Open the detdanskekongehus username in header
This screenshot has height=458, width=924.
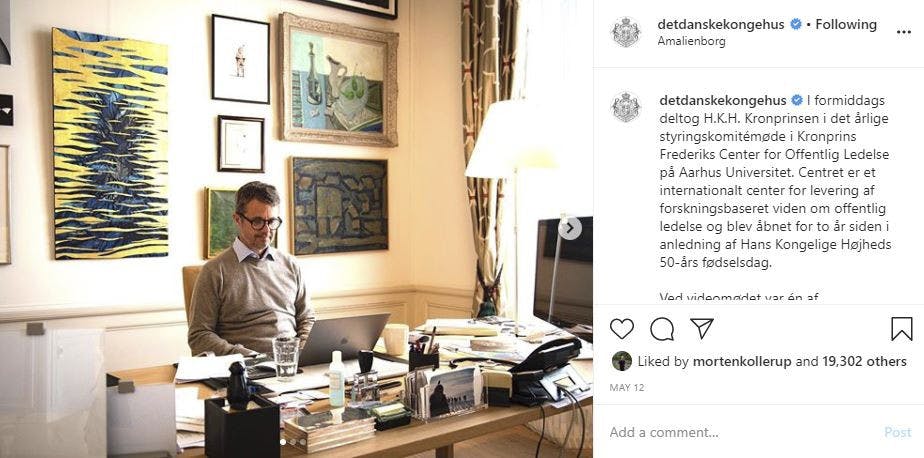721,24
